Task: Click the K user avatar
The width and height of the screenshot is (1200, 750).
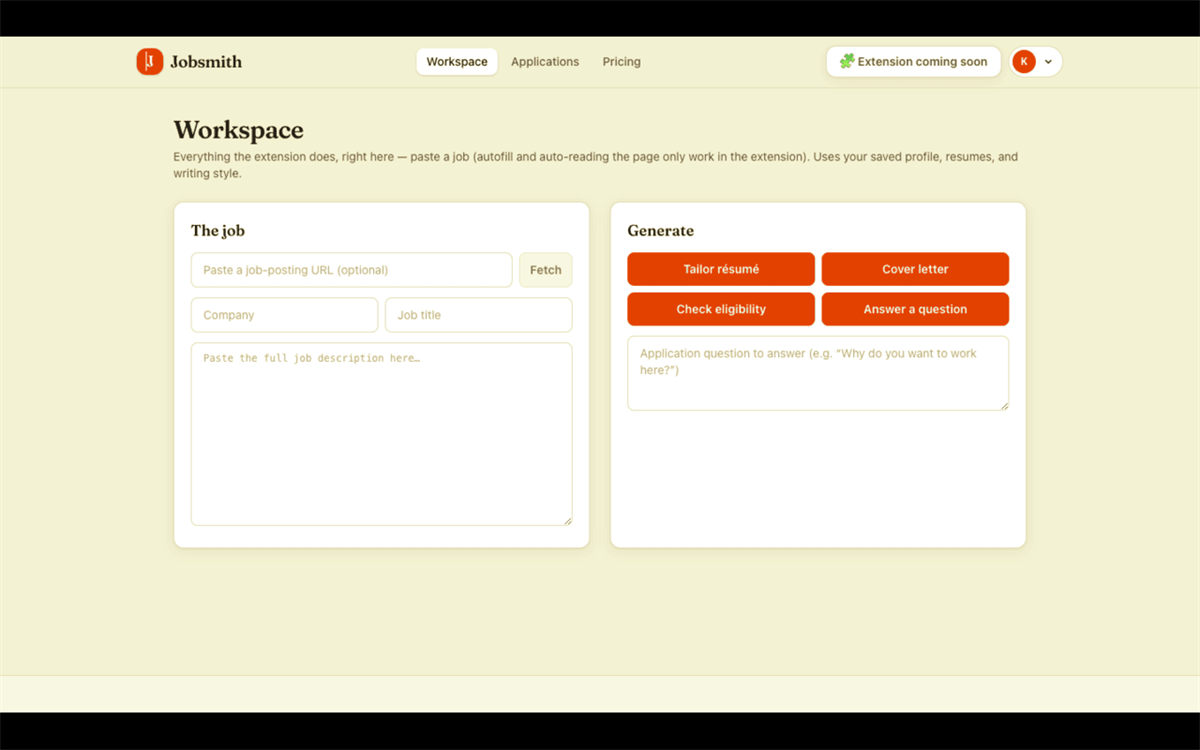Action: point(1024,62)
